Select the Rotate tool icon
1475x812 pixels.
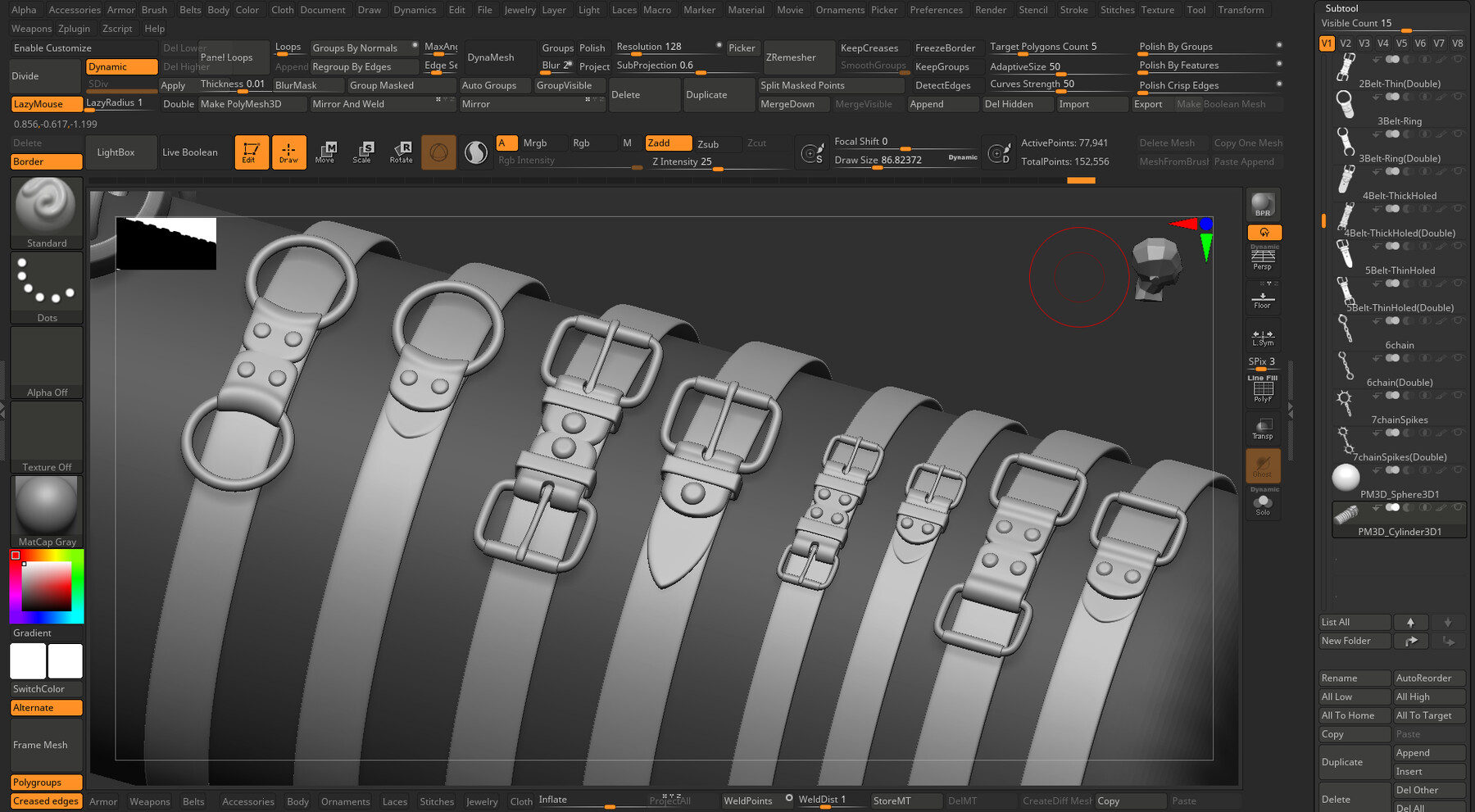tap(401, 152)
